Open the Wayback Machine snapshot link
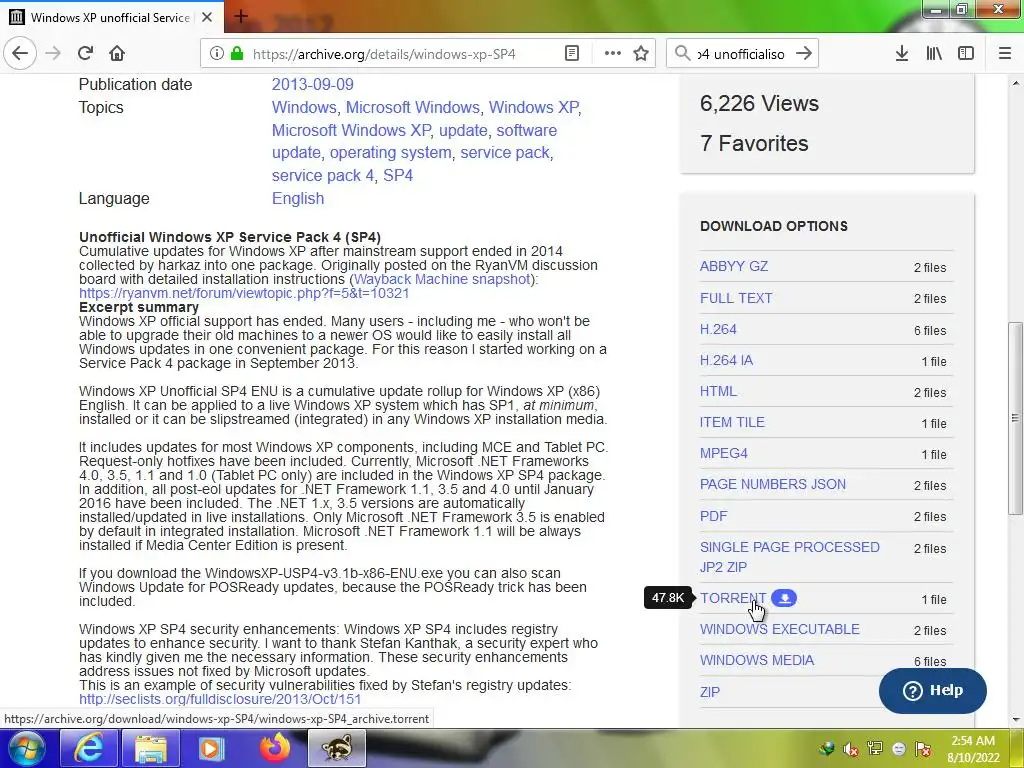 coord(441,279)
